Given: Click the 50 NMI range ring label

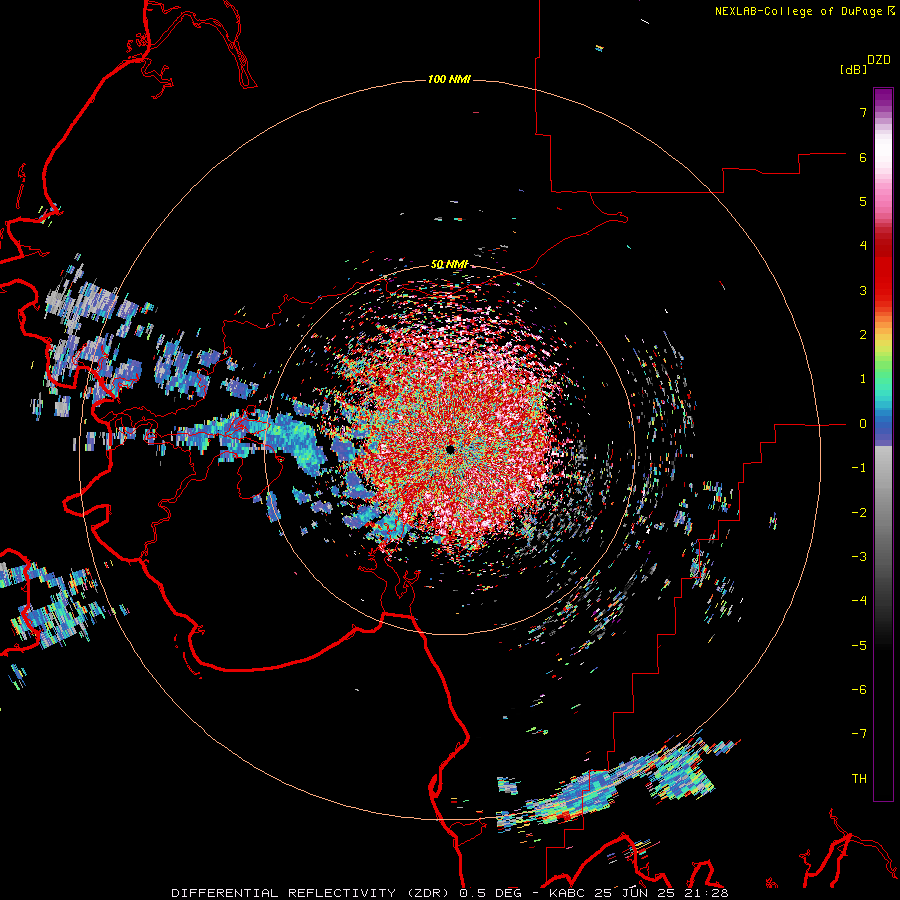Looking at the screenshot, I should point(449,264).
